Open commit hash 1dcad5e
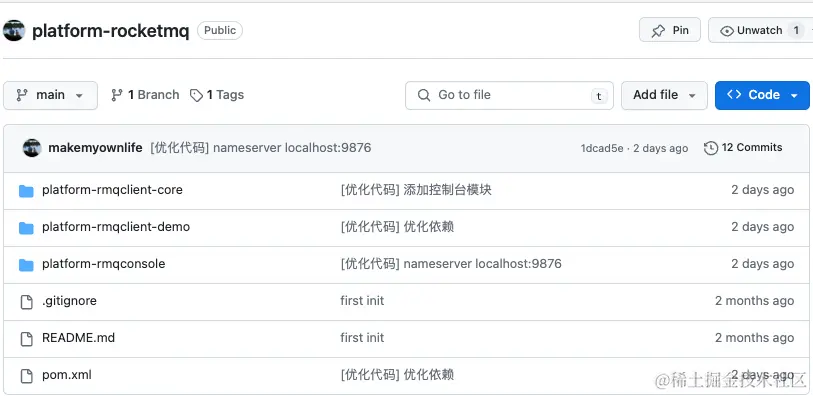Viewport: 813px width, 396px height. [x=602, y=148]
